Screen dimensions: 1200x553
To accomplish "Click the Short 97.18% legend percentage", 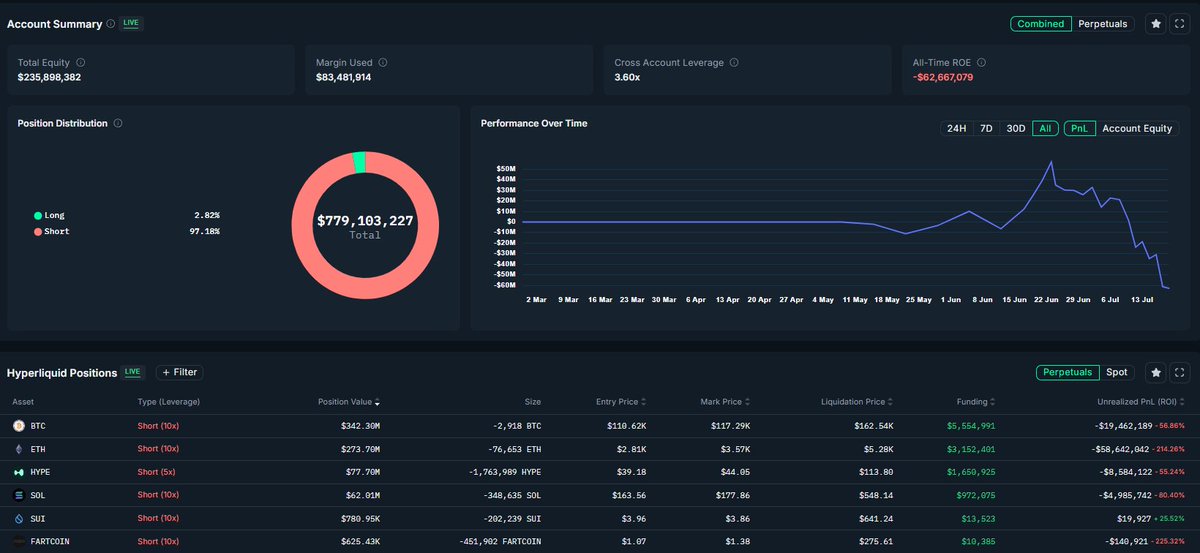I will (x=207, y=231).
